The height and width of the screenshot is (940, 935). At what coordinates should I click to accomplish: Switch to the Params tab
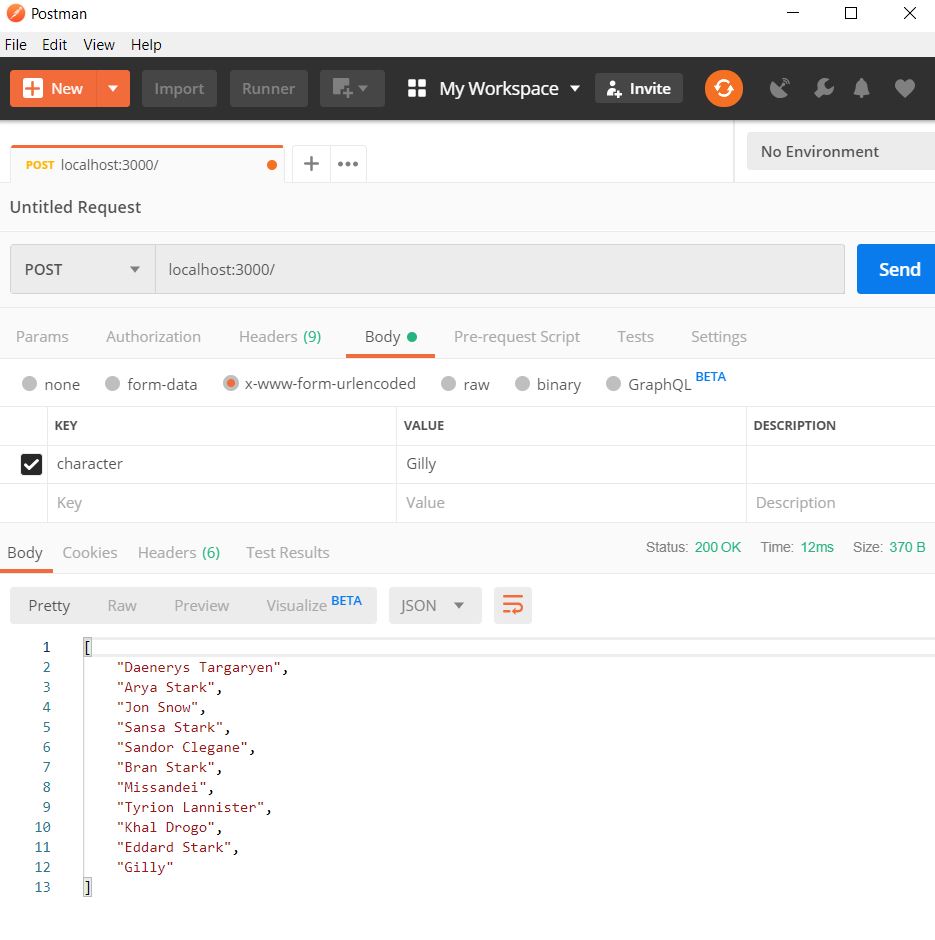pyautogui.click(x=42, y=336)
